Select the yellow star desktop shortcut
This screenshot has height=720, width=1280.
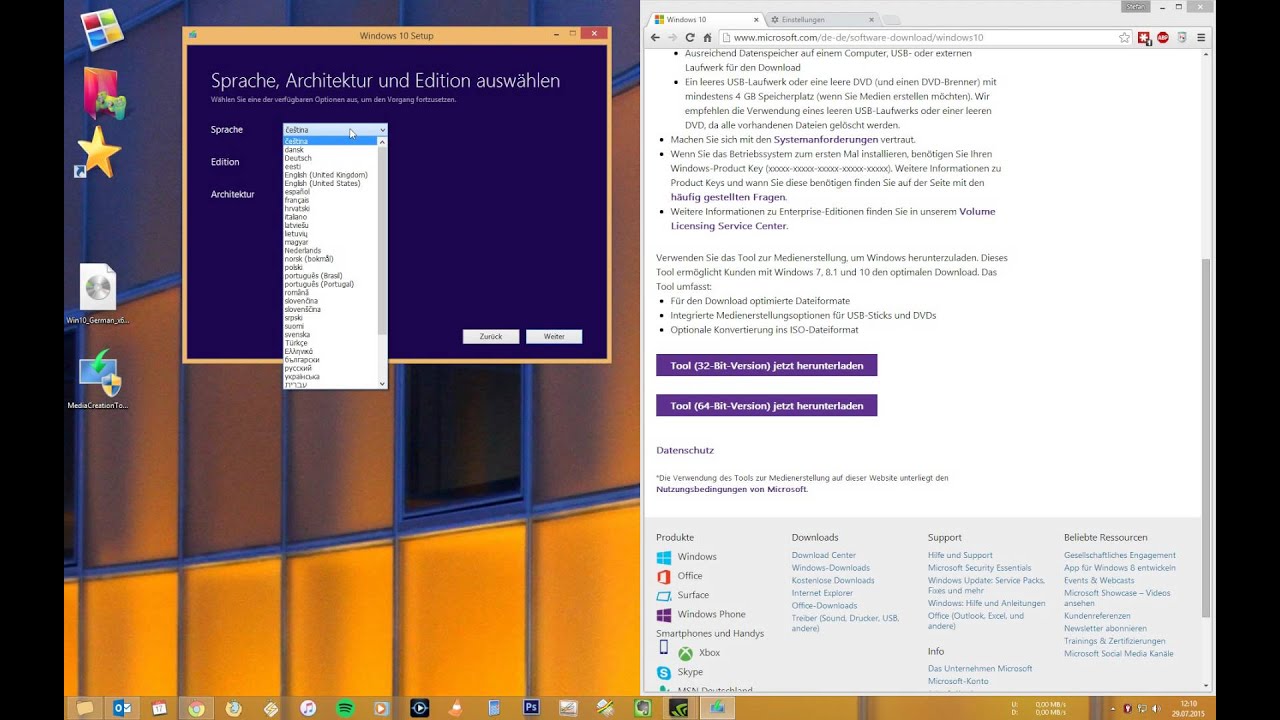click(98, 152)
